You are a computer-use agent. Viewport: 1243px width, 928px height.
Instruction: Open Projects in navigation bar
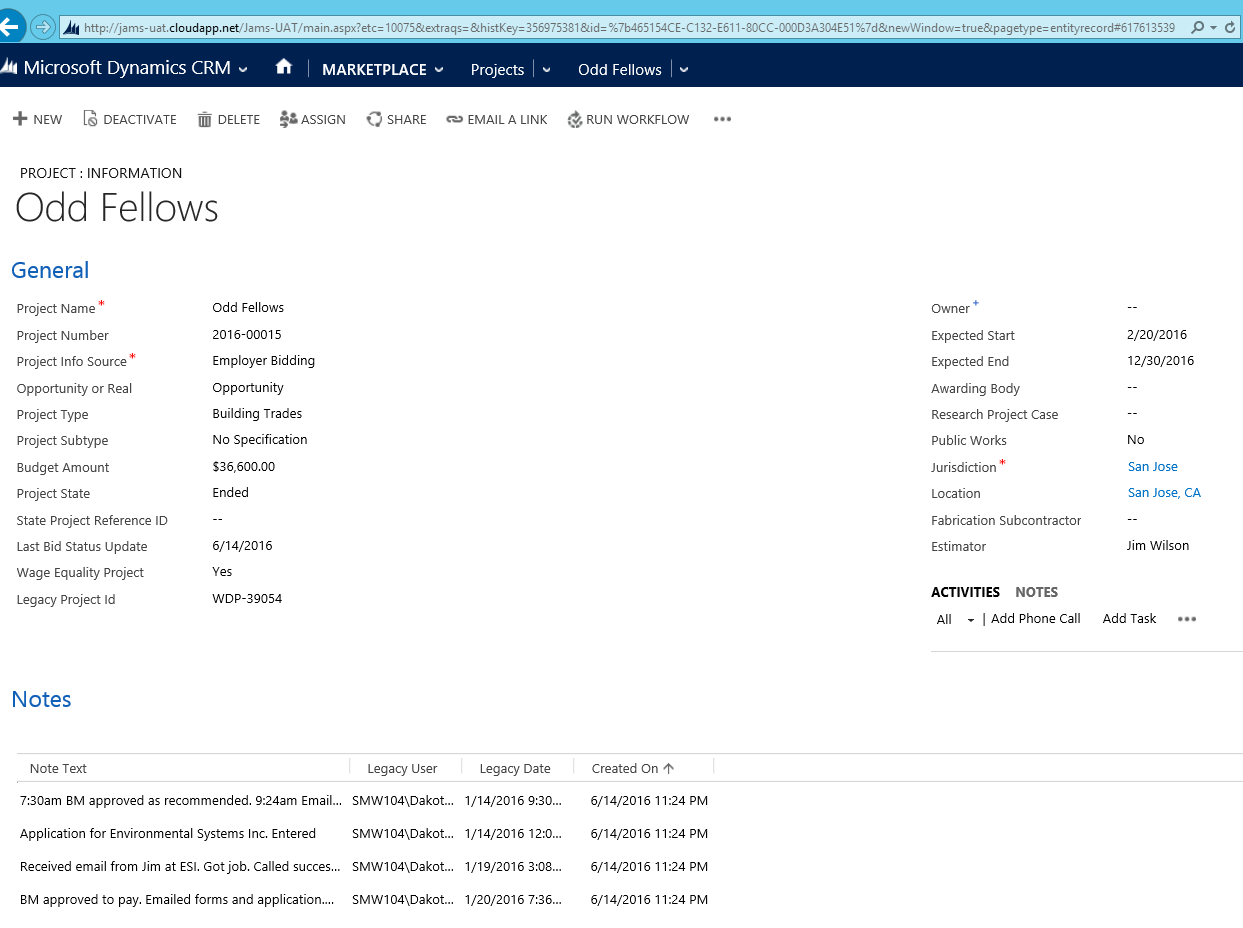[497, 70]
